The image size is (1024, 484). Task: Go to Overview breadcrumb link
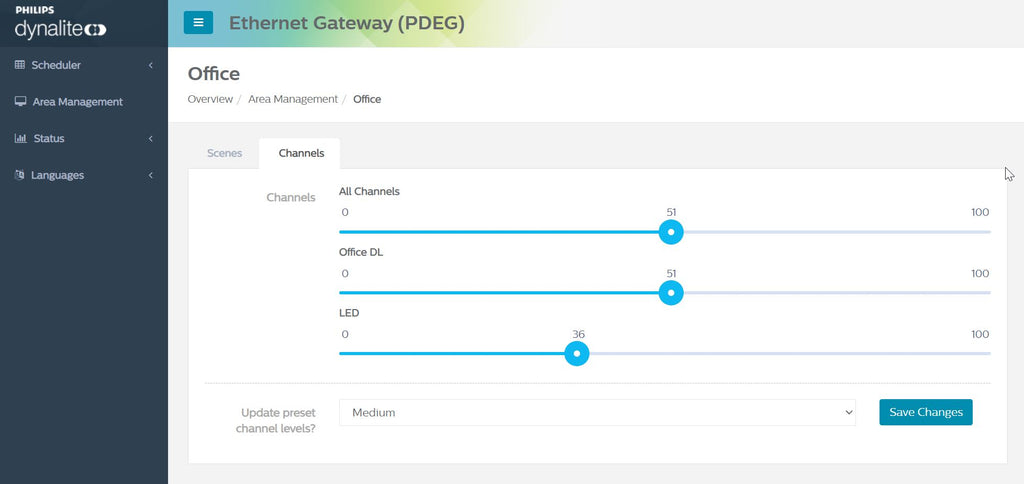pyautogui.click(x=210, y=99)
